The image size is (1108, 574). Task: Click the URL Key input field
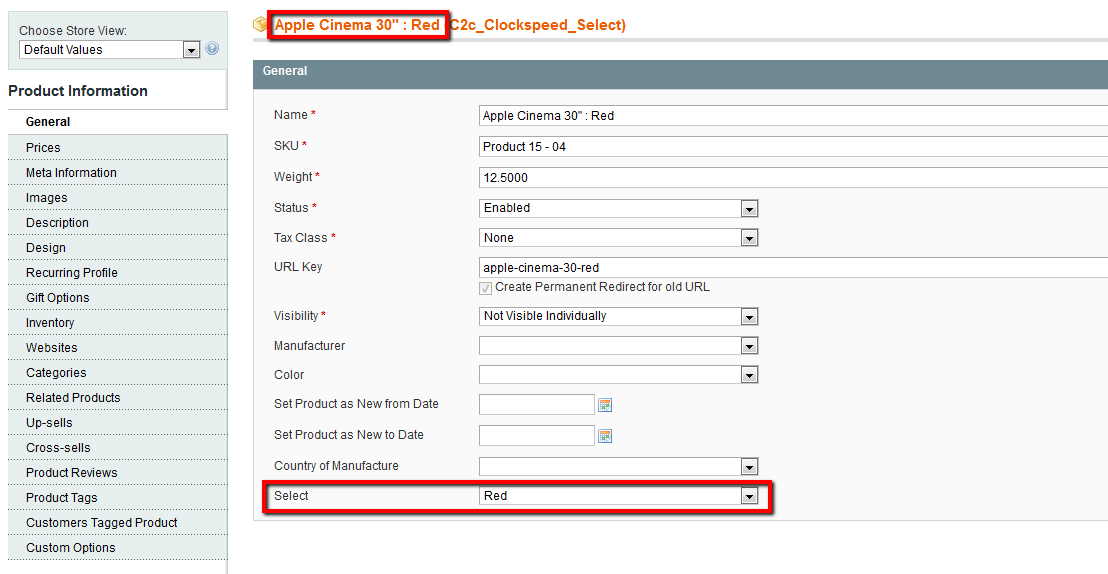793,268
